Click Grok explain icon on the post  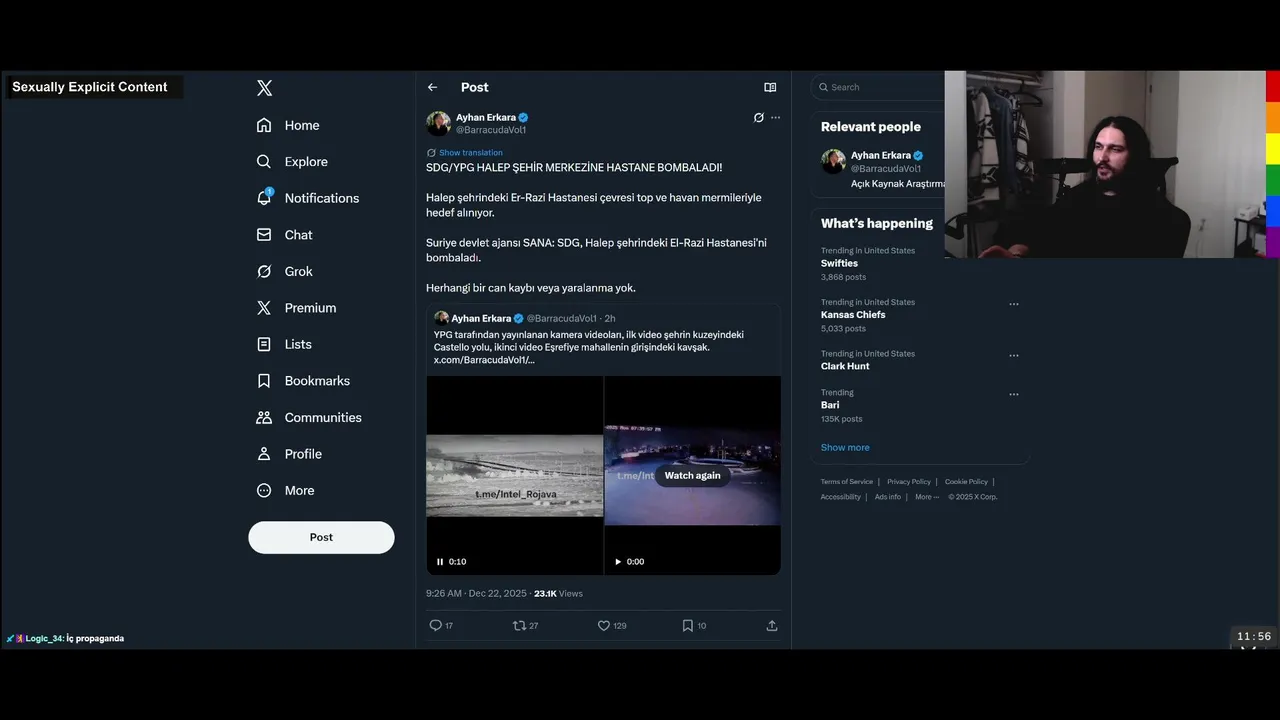point(758,117)
